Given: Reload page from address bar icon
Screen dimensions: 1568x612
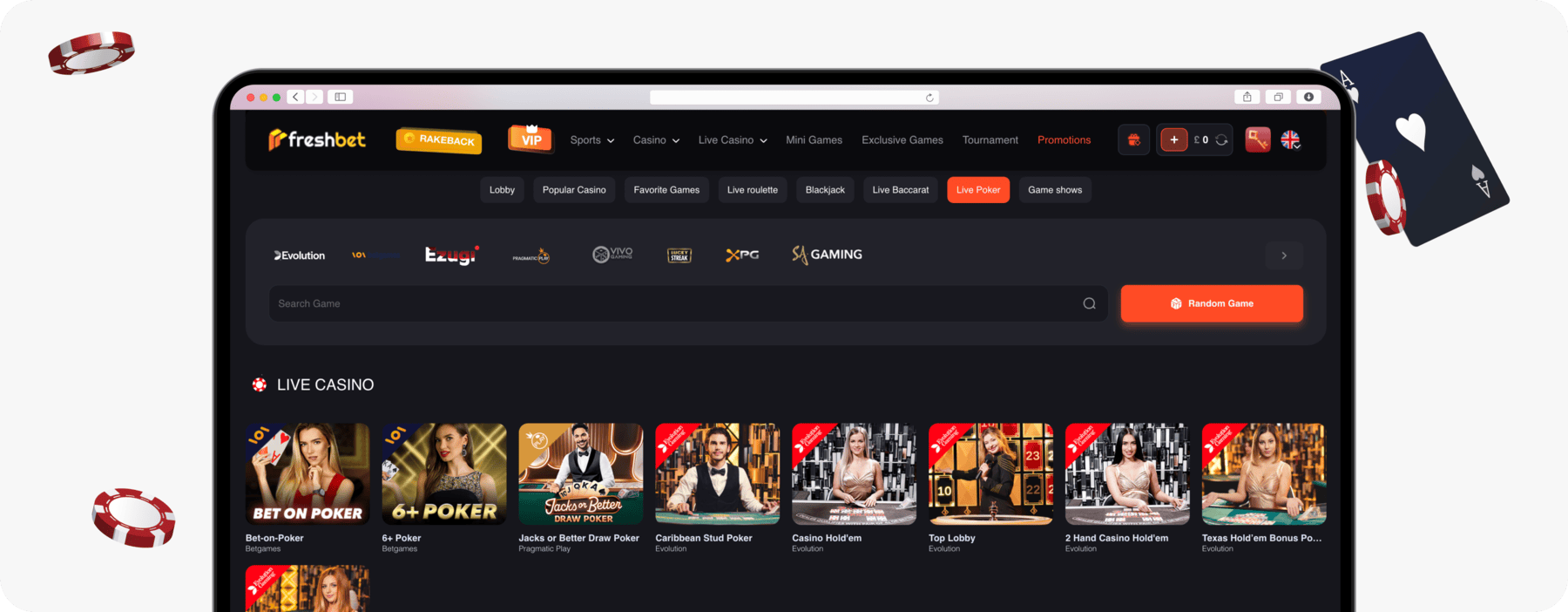Looking at the screenshot, I should pos(929,98).
